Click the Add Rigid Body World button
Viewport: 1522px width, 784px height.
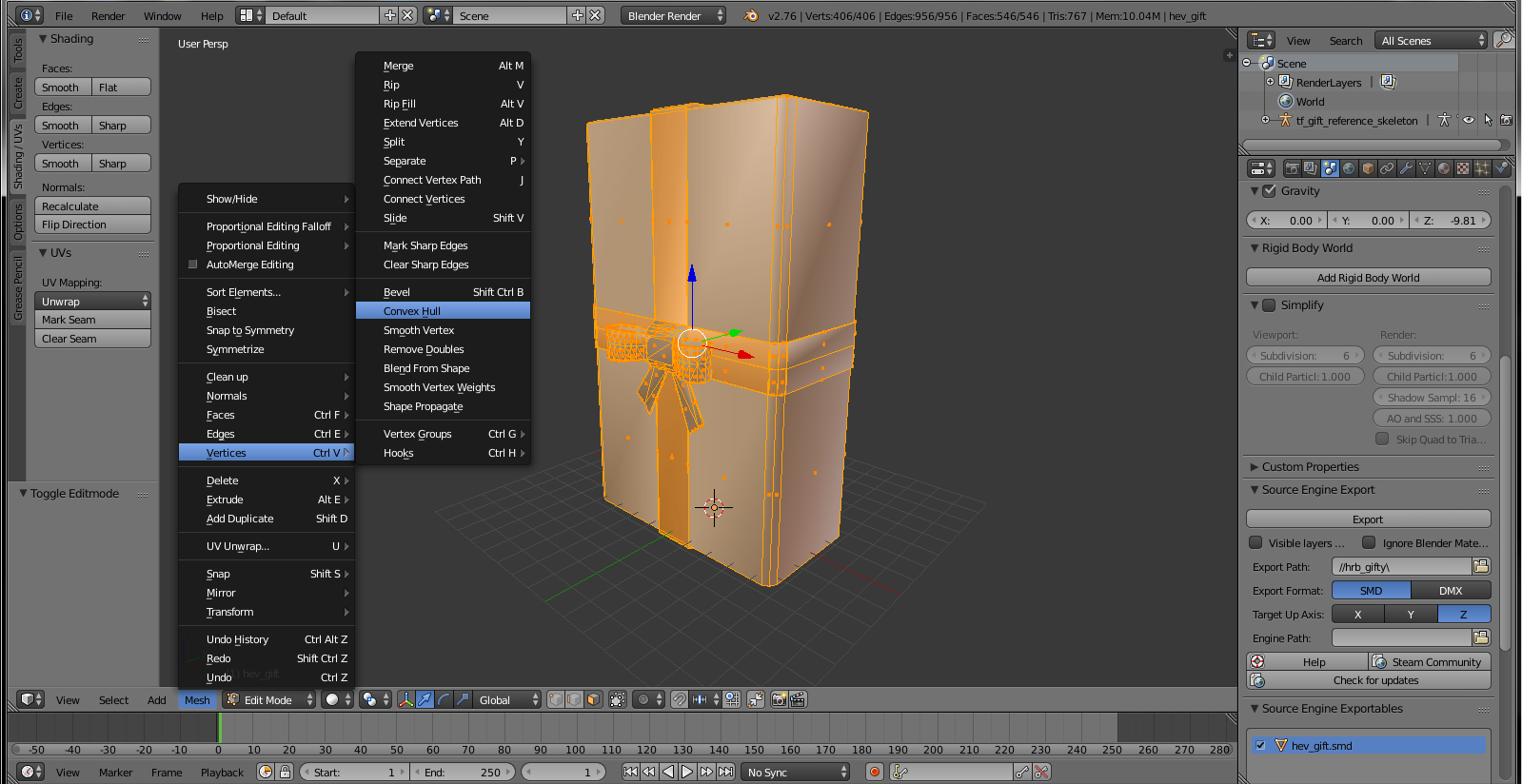coord(1368,278)
